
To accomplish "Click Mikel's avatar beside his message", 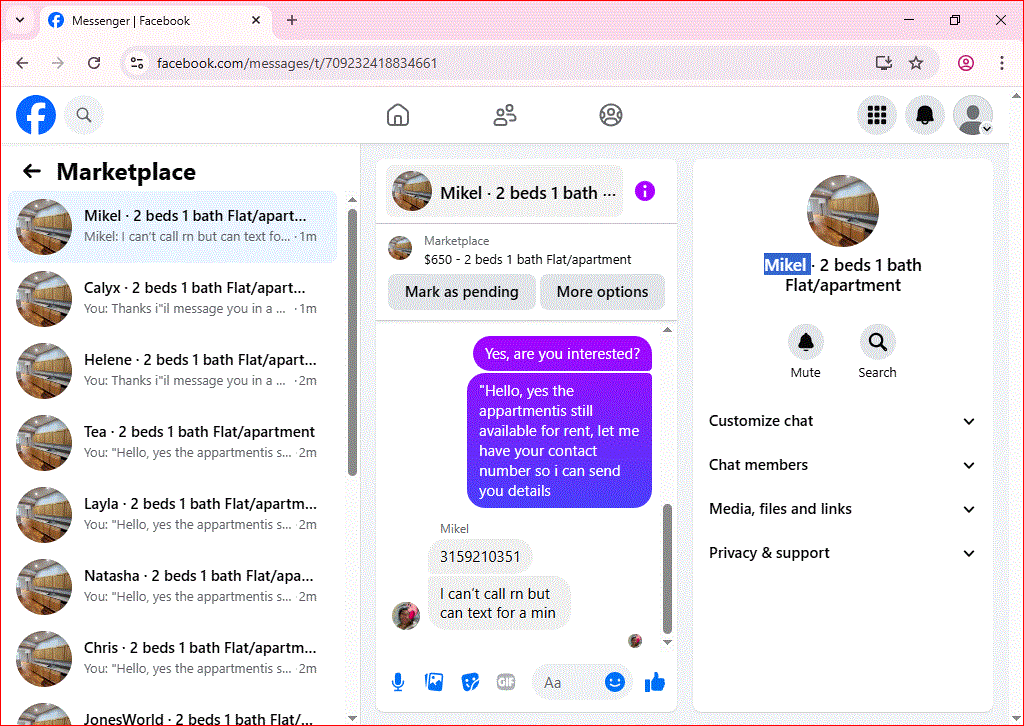I will pyautogui.click(x=406, y=616).
